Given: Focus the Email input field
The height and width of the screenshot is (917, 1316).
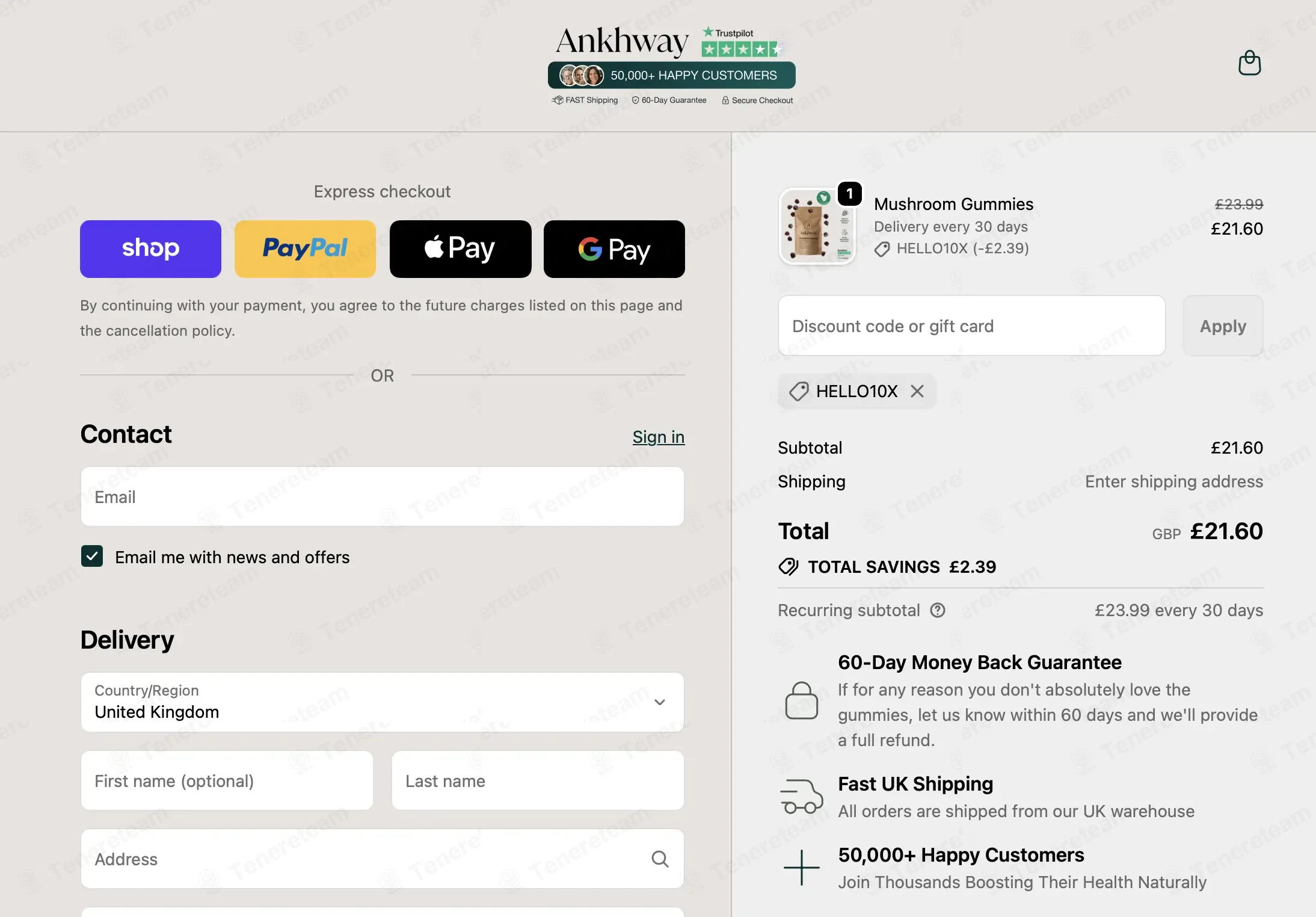Looking at the screenshot, I should [x=383, y=497].
